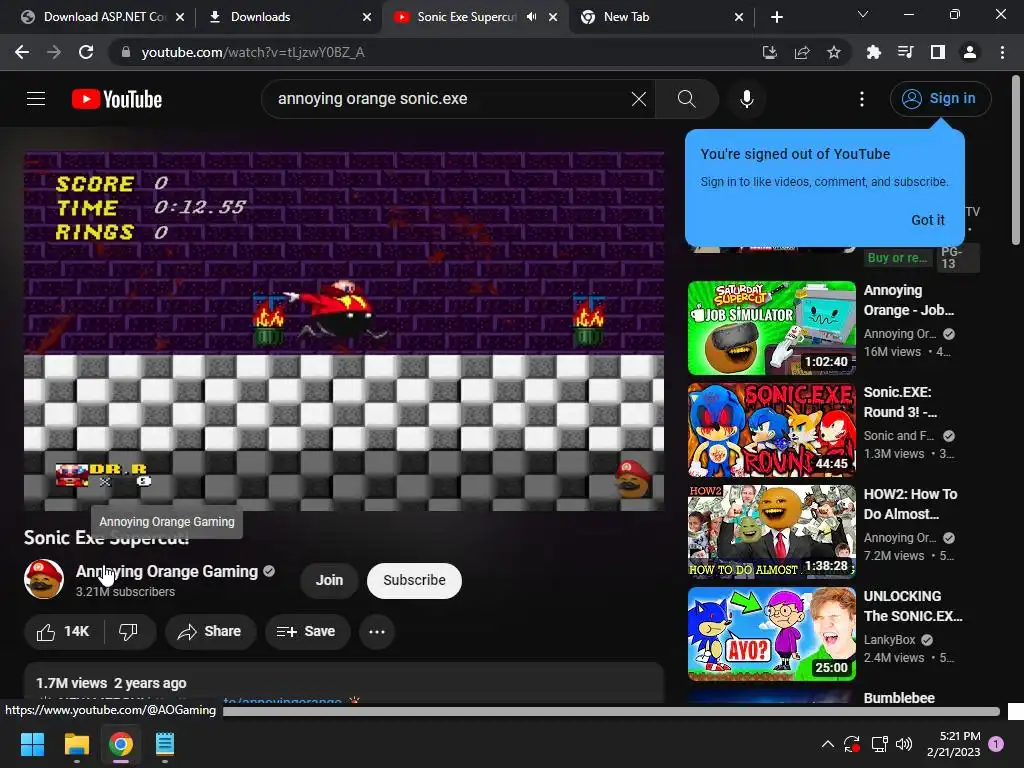Viewport: 1024px width, 768px height.
Task: Close the Downloads tab
Action: coord(367,18)
